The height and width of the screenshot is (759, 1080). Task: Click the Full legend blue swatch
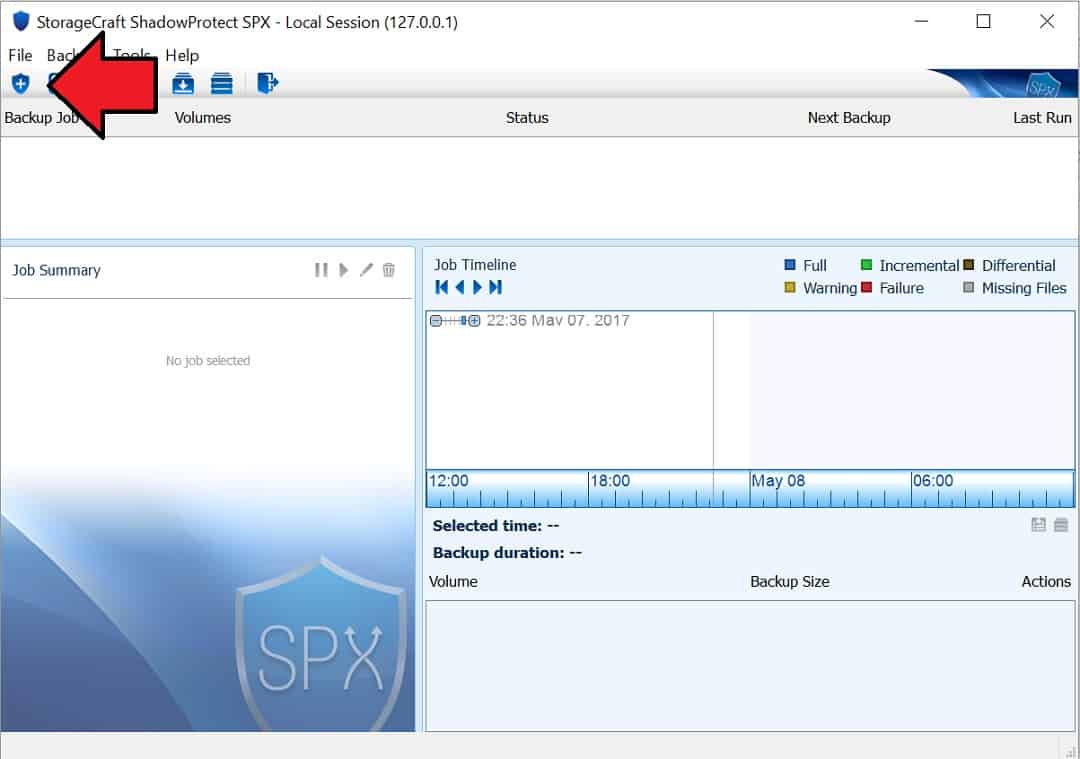pos(790,265)
